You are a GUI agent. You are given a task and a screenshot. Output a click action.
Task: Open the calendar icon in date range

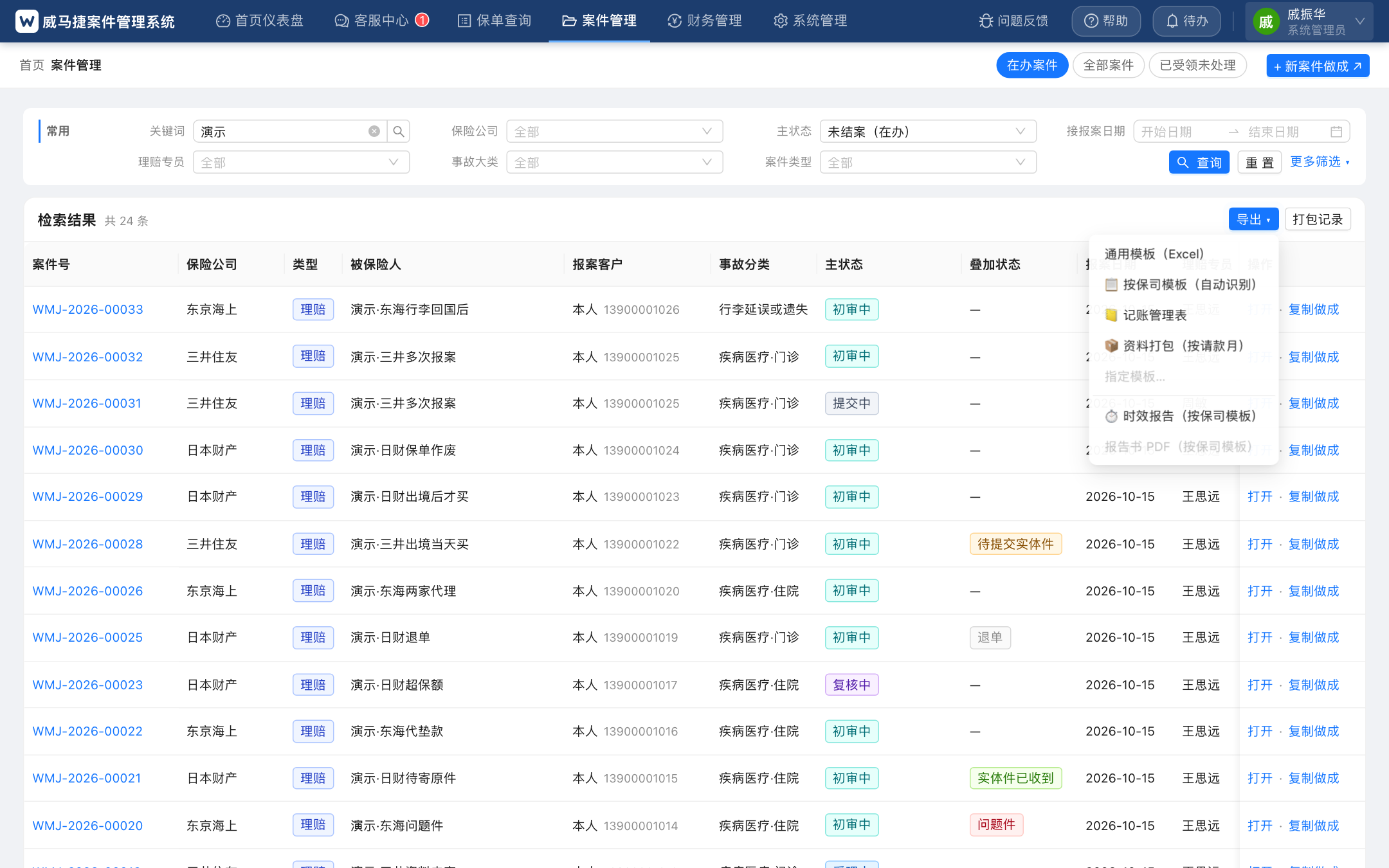click(x=1336, y=131)
